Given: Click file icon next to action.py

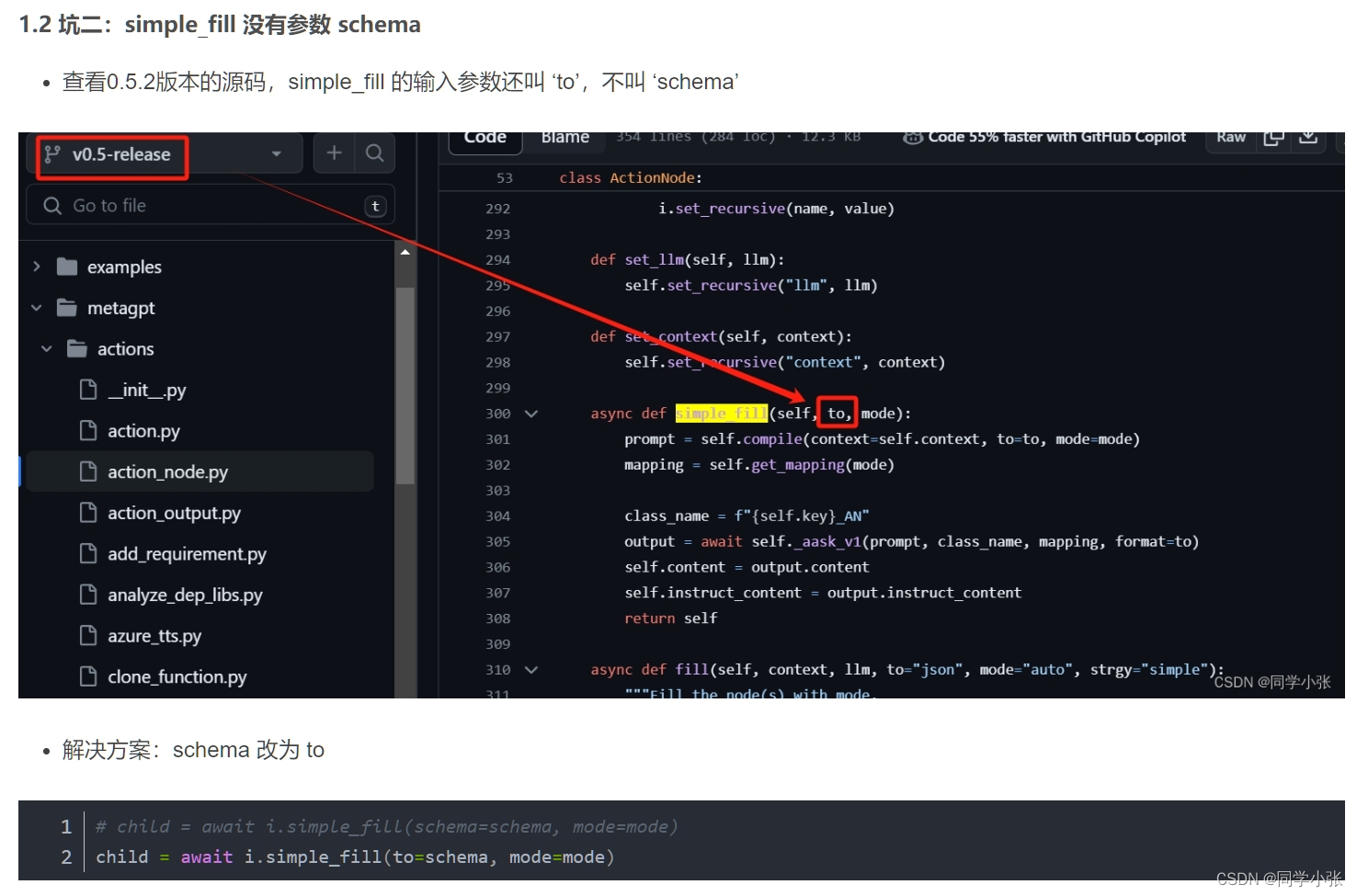Looking at the screenshot, I should (88, 430).
